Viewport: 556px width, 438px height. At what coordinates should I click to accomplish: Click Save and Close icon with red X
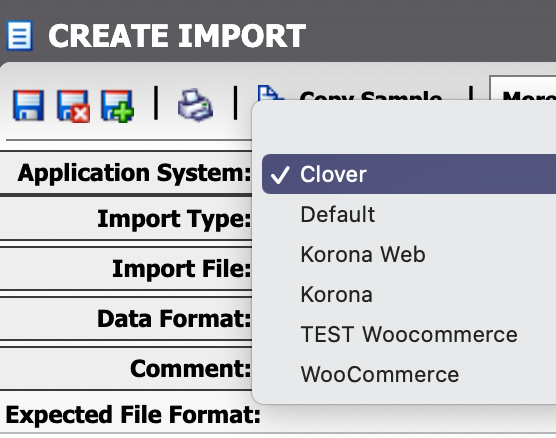tap(73, 106)
